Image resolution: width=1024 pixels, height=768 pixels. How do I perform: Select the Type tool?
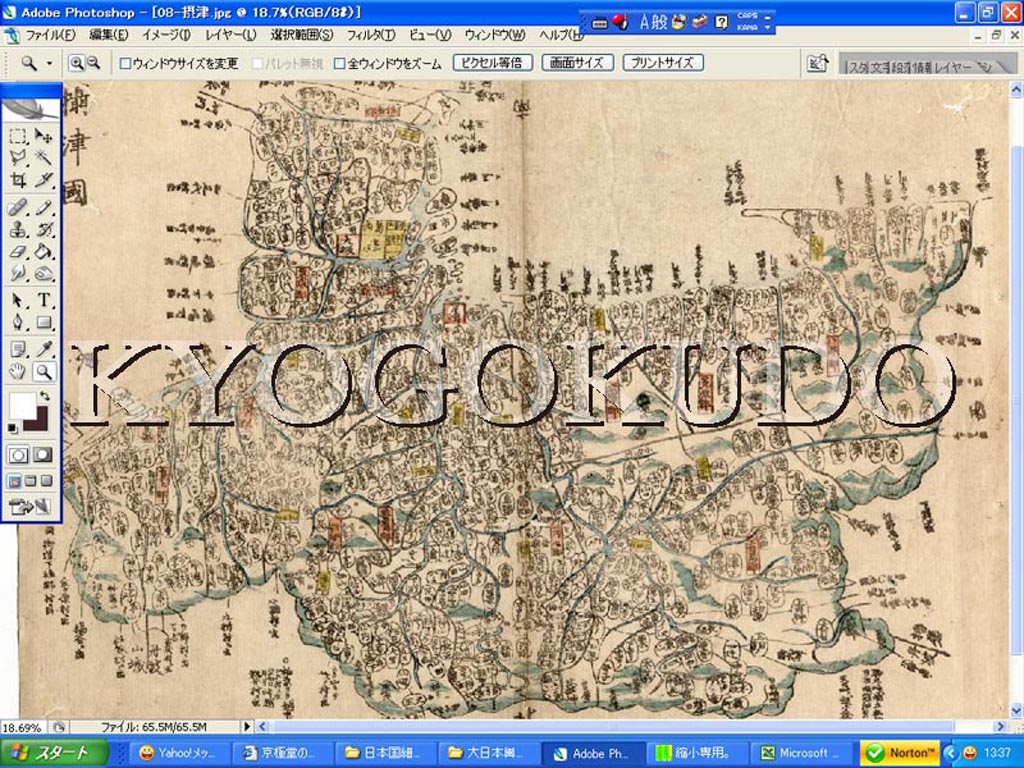pos(44,300)
